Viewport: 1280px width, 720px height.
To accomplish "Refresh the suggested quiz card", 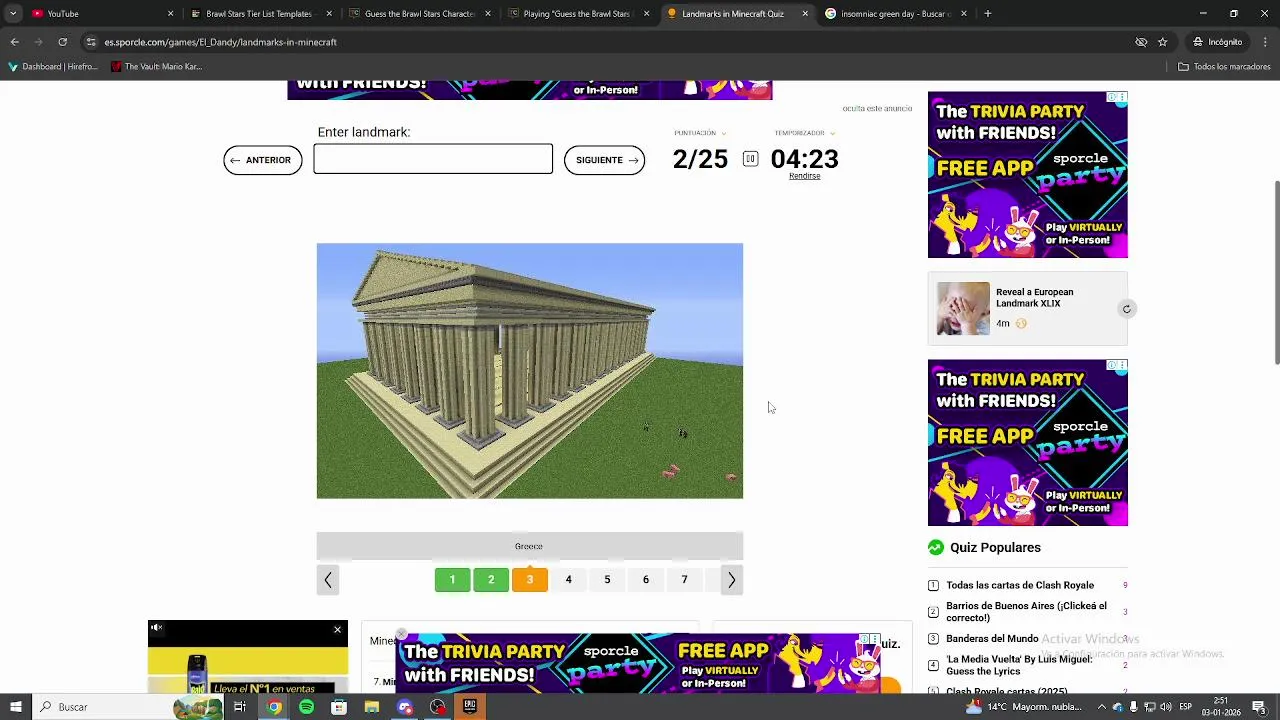I will (x=1126, y=309).
